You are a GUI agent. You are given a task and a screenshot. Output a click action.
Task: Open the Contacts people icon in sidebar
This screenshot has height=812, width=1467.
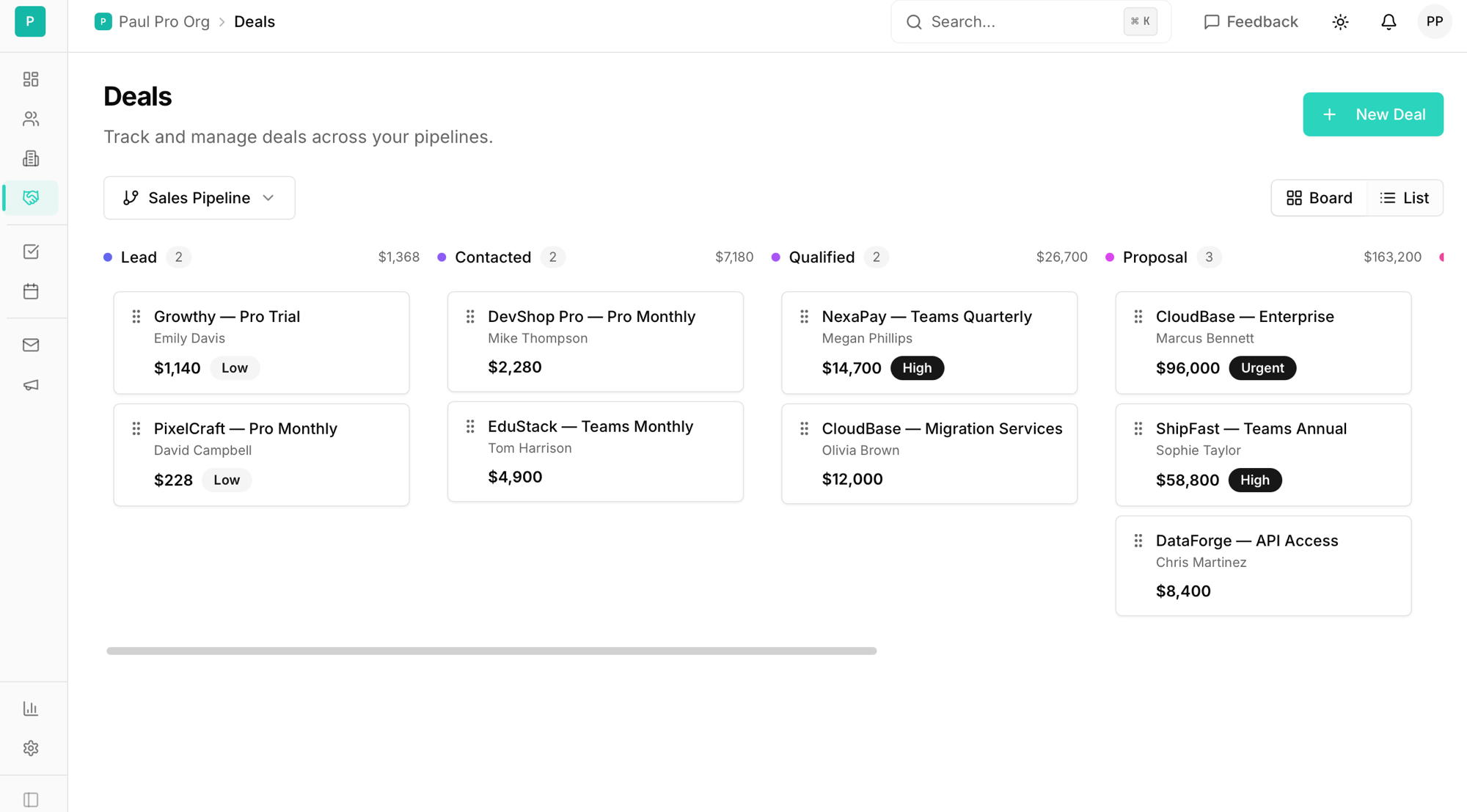[x=31, y=119]
